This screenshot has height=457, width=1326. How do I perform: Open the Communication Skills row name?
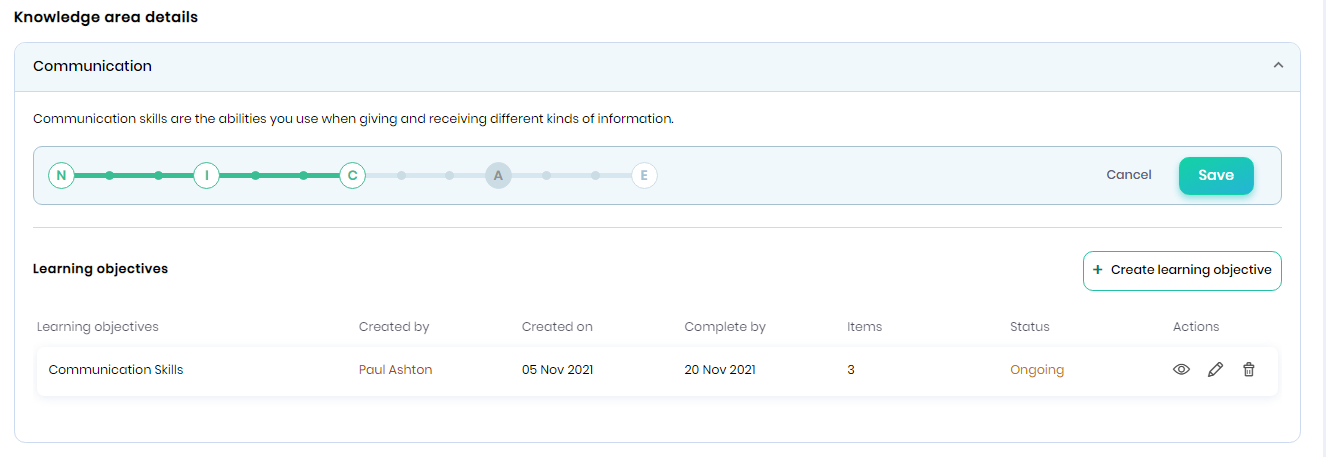pyautogui.click(x=116, y=370)
